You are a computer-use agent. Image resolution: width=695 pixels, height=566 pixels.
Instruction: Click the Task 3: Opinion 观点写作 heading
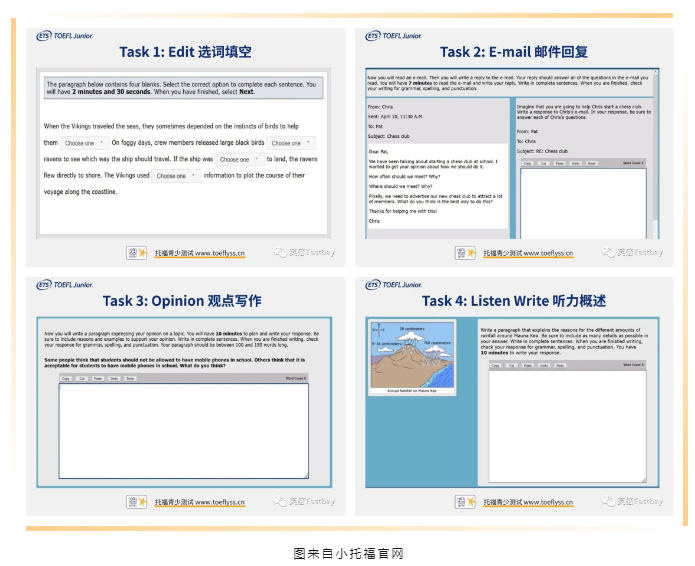tap(182, 301)
